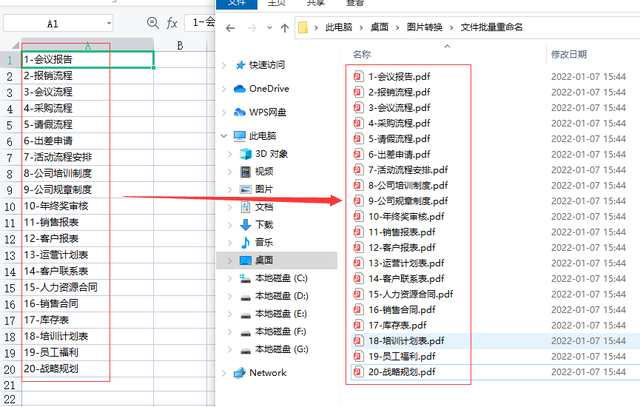The height and width of the screenshot is (407, 640).
Task: Click the fx insert function icon
Action: (x=172, y=22)
